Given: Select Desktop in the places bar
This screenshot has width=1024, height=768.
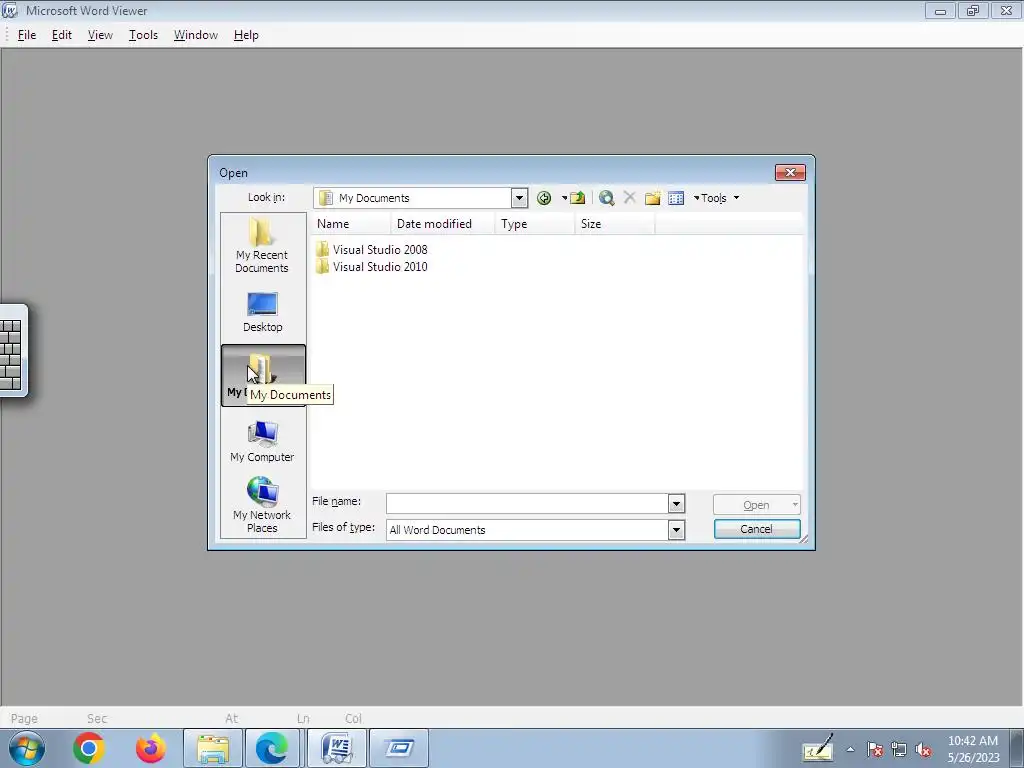Looking at the screenshot, I should pos(263,312).
